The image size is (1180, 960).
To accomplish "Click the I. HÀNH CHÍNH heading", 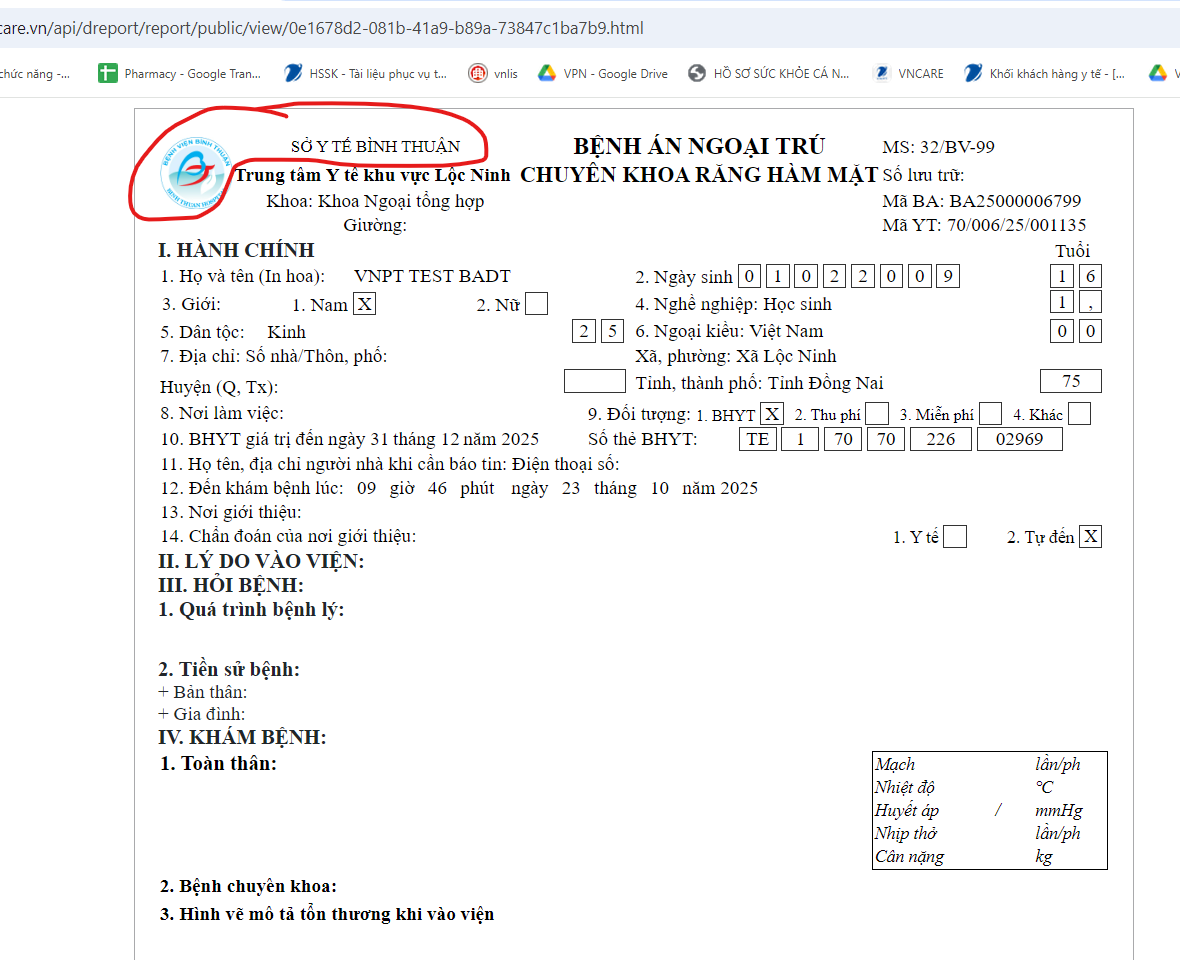I will click(236, 250).
